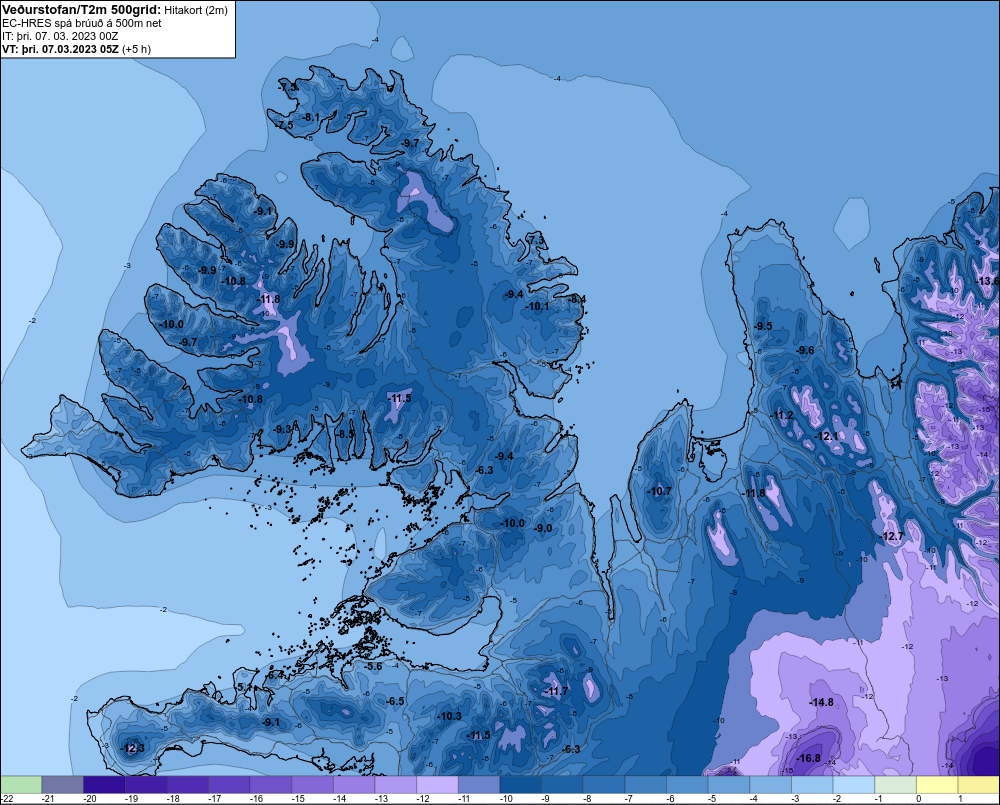
Task: Click the gray-purple legend swatch labeled -21
Action: (62, 785)
